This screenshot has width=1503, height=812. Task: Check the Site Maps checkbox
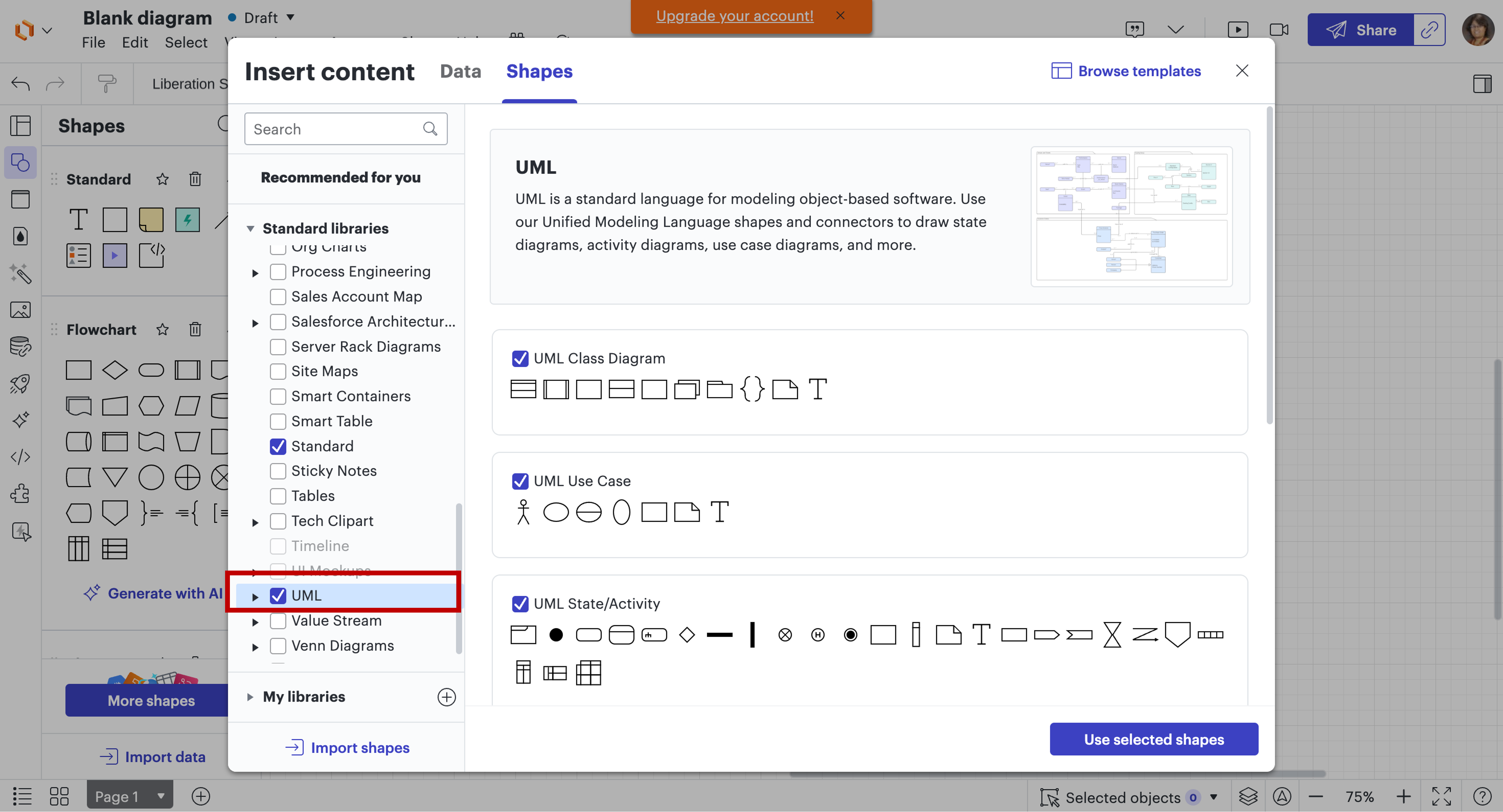point(278,371)
